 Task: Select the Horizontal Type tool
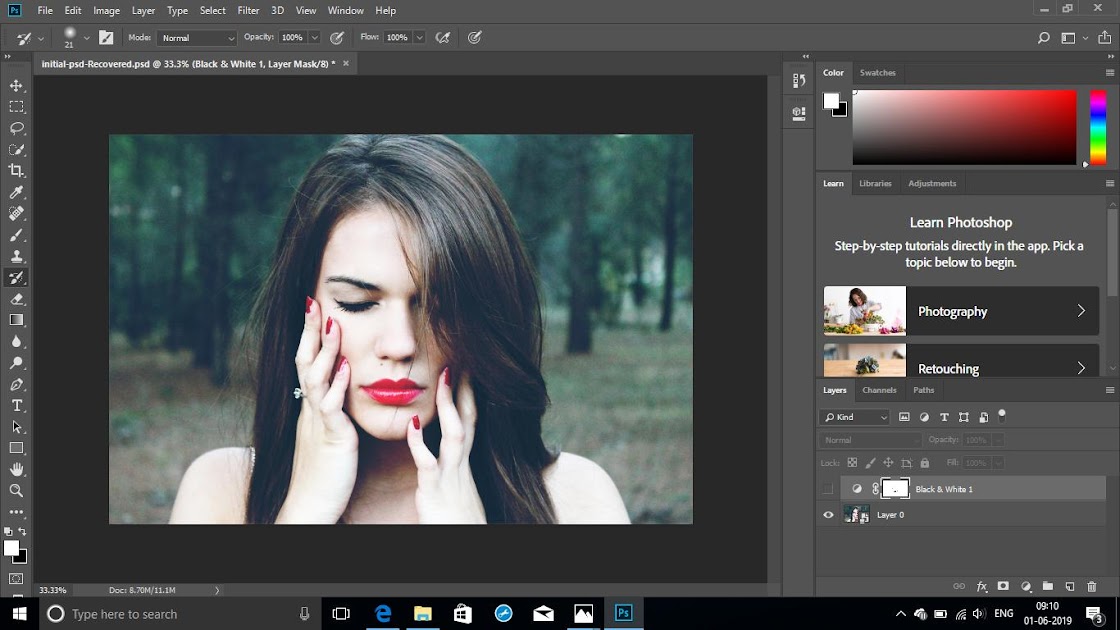tap(16, 405)
